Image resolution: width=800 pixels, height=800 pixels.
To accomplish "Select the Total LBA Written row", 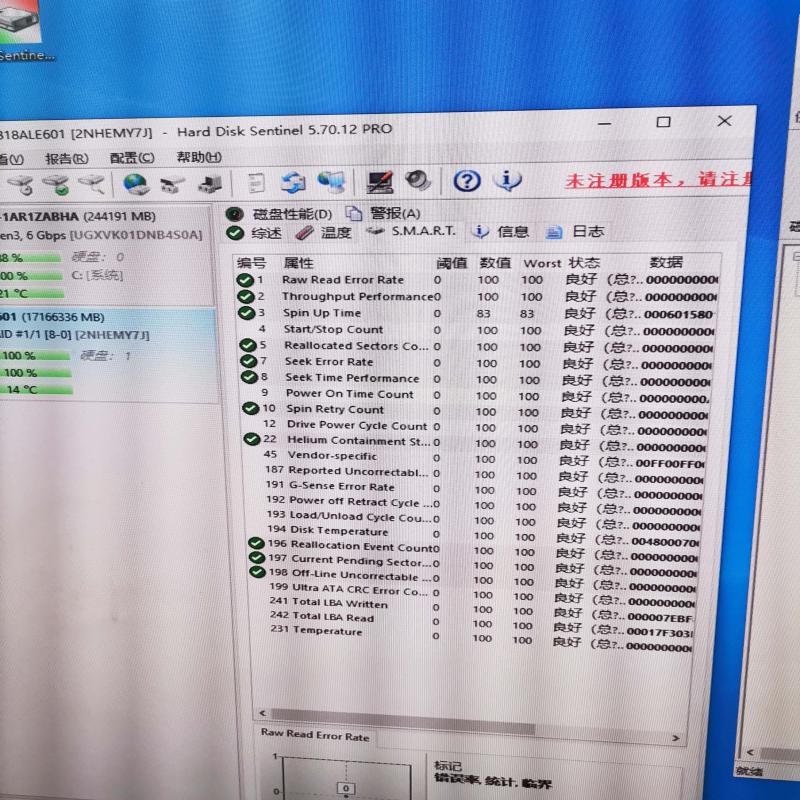I will [474, 605].
